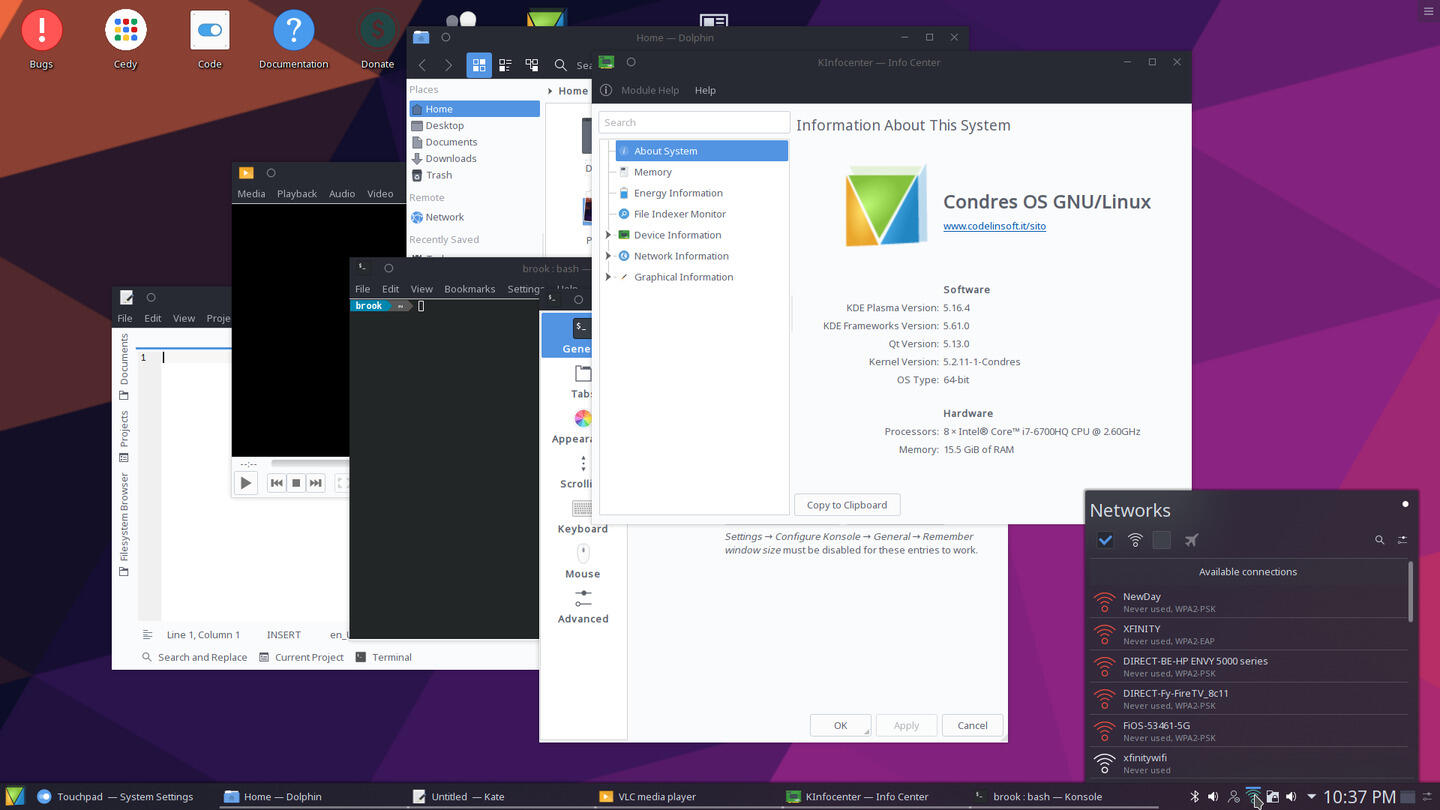Screen dimensions: 1440x810
Task: Open Downloads in Dolphin Places
Action: point(474,158)
